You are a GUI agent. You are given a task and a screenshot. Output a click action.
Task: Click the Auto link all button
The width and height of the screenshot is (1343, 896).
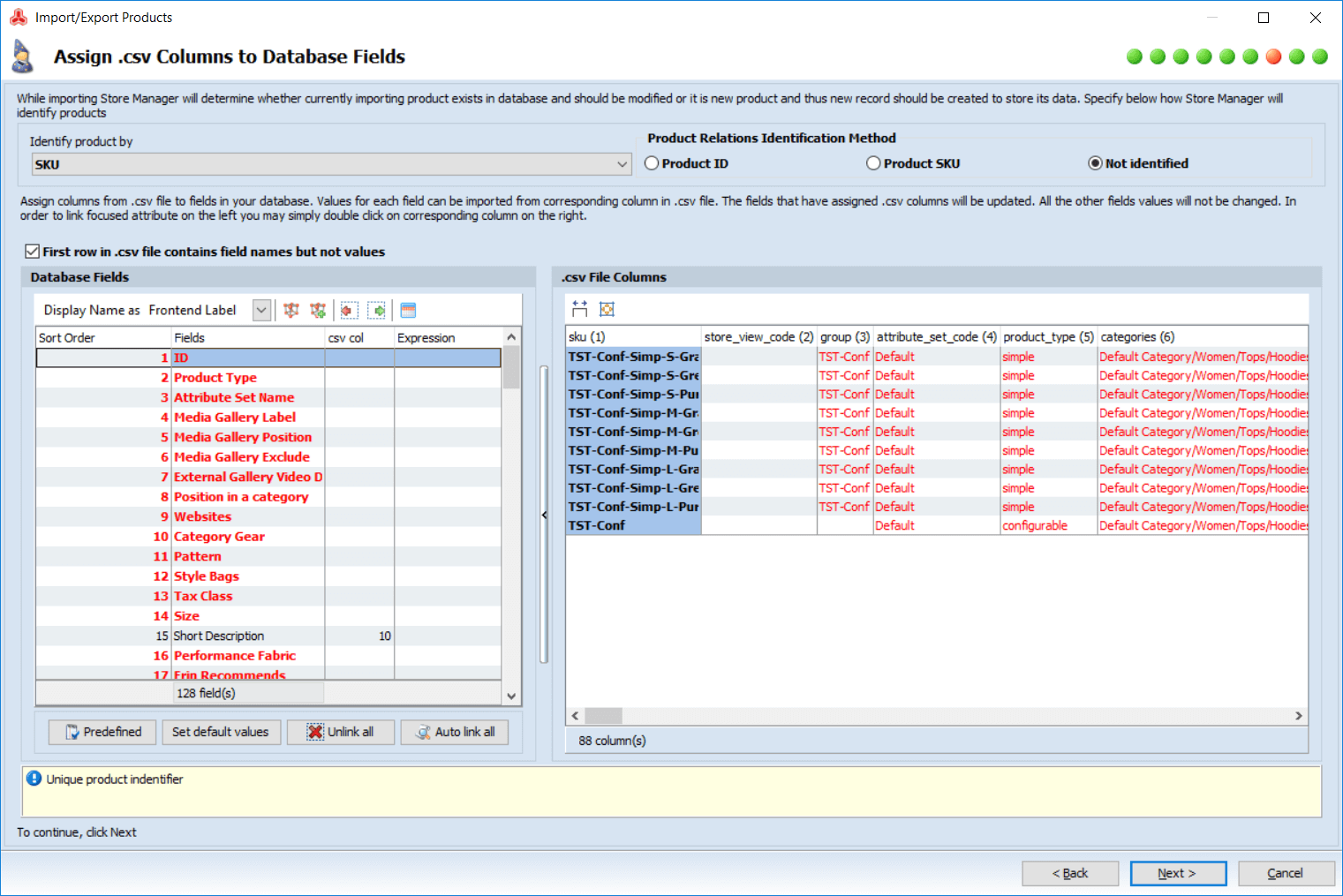pos(455,732)
